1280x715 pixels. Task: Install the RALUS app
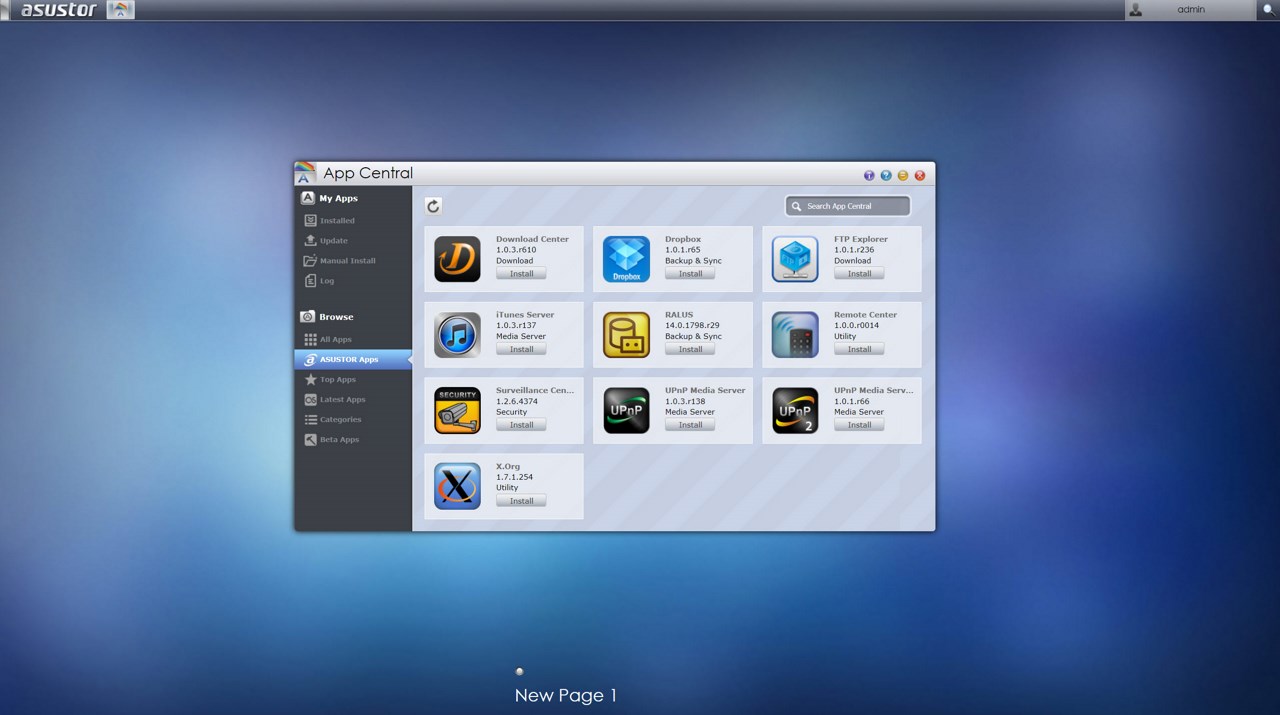click(x=690, y=350)
